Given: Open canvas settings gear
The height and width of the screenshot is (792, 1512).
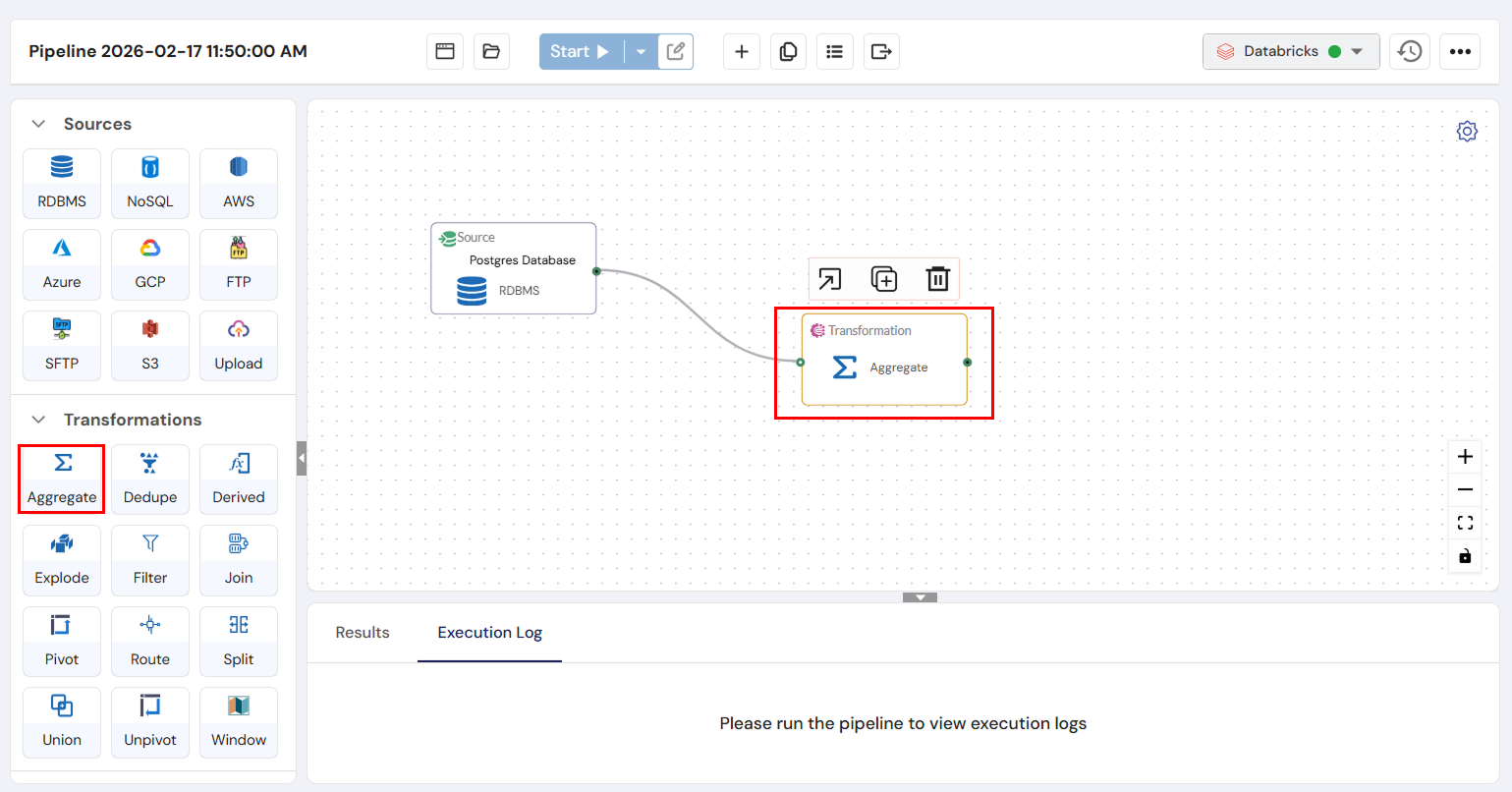Looking at the screenshot, I should tap(1466, 132).
